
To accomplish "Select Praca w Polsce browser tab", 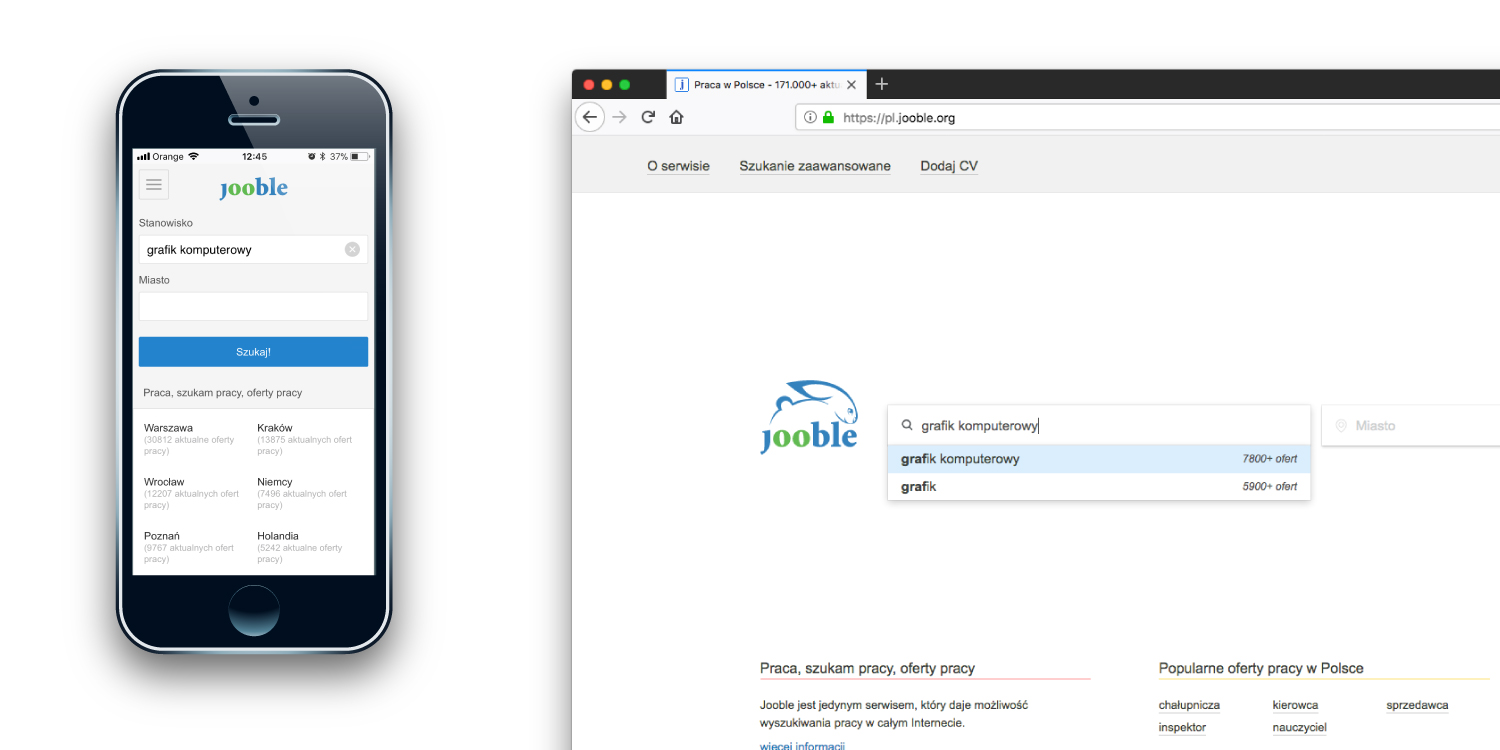I will 766,85.
